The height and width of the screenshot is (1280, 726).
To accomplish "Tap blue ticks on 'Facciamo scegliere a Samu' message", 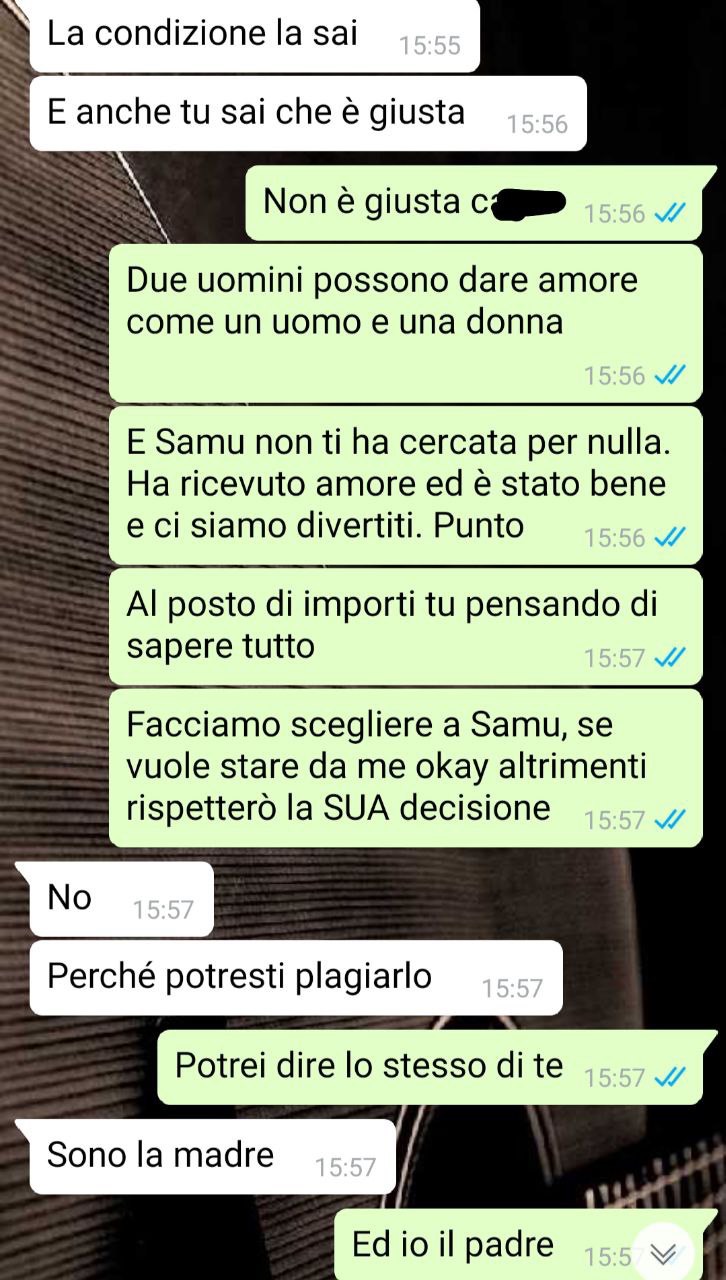I will click(669, 820).
